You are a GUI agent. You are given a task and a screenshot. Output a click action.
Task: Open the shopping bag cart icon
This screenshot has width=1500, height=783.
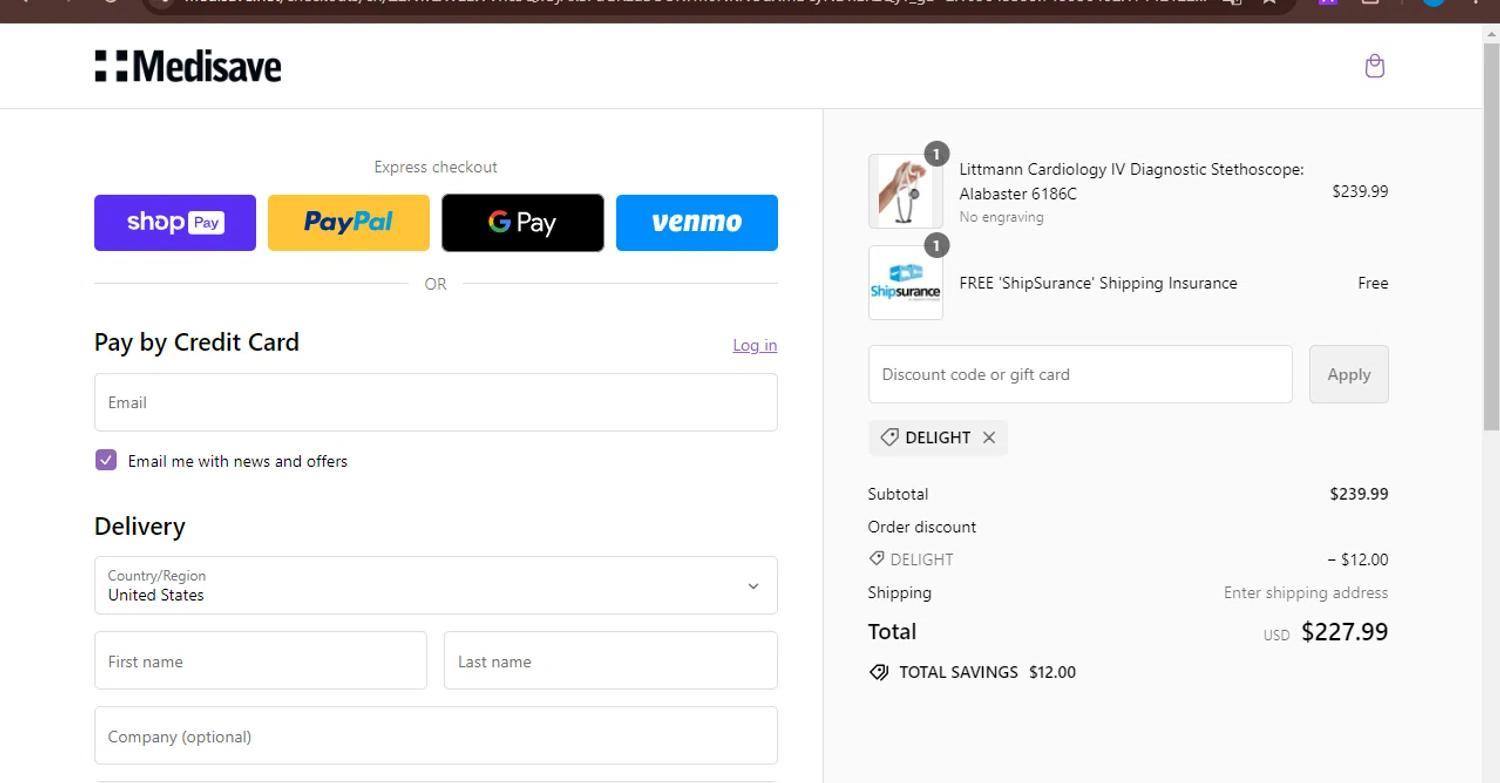(x=1374, y=66)
